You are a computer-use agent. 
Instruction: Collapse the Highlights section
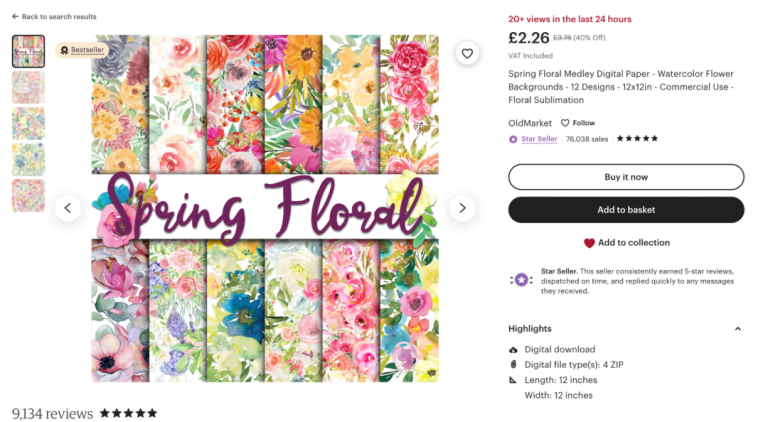738,329
